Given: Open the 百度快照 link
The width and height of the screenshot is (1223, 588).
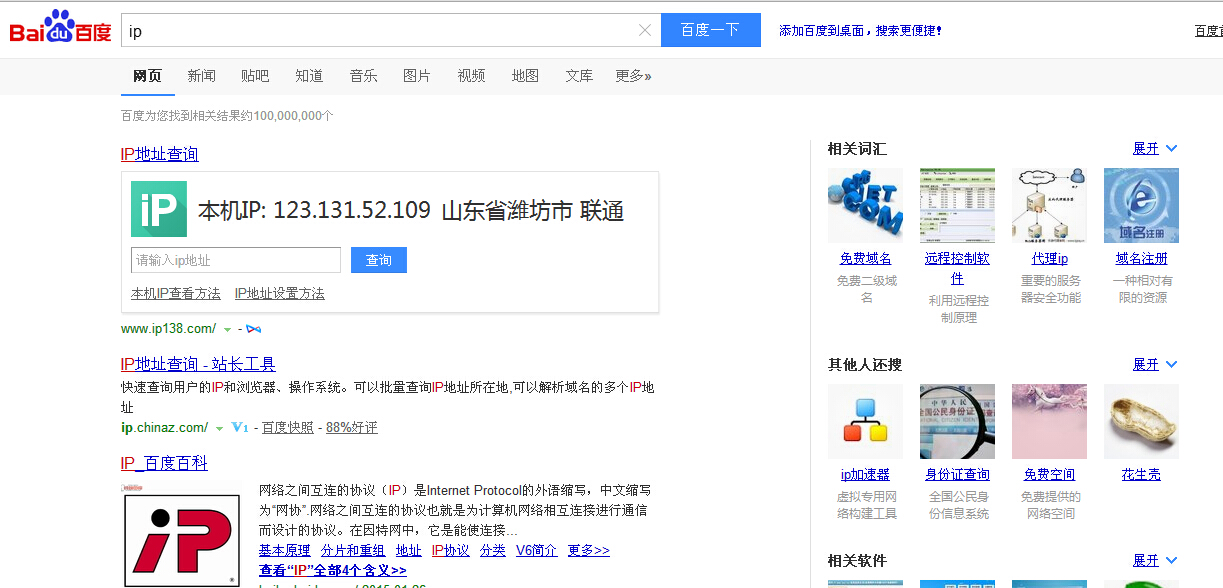Looking at the screenshot, I should [288, 427].
